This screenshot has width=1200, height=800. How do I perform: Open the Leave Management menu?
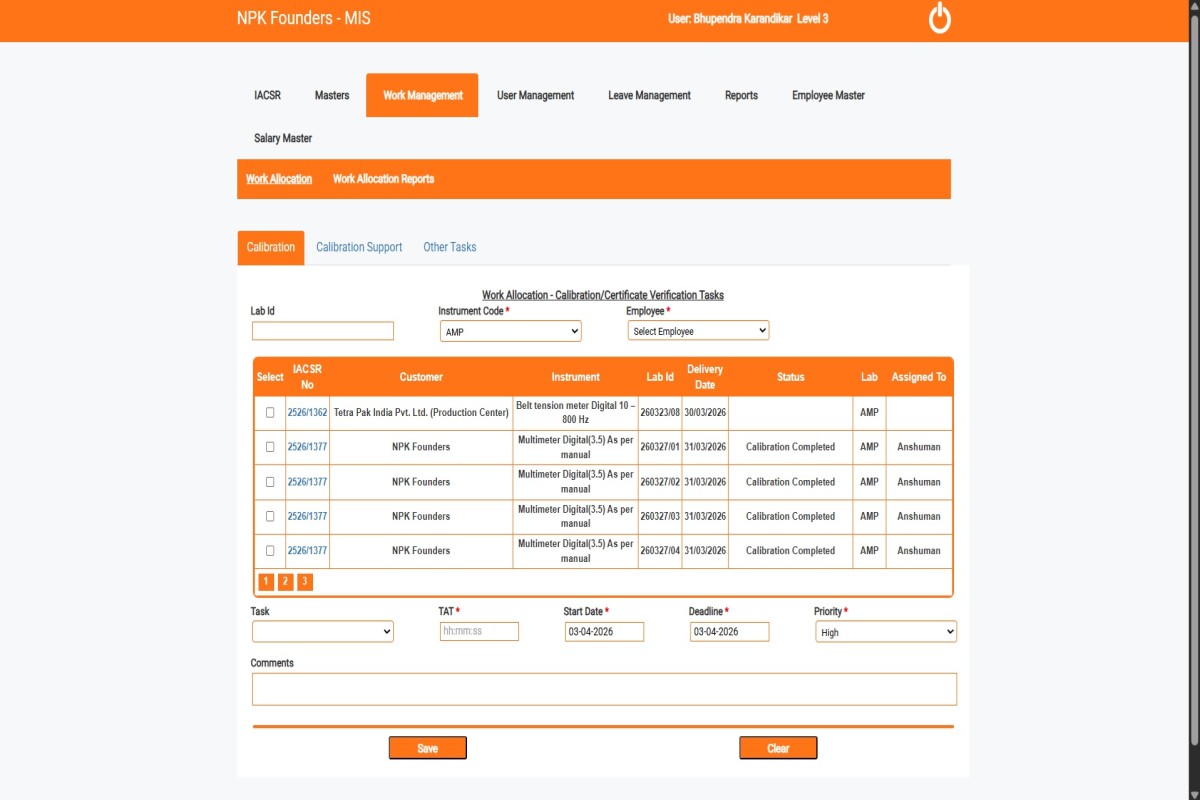click(x=649, y=96)
